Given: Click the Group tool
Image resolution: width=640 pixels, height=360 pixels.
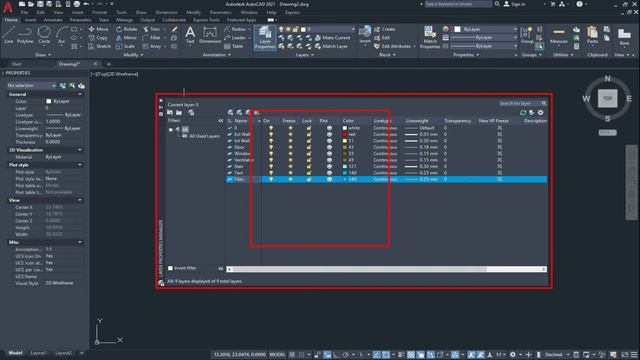Looking at the screenshot, I should pos(527,34).
